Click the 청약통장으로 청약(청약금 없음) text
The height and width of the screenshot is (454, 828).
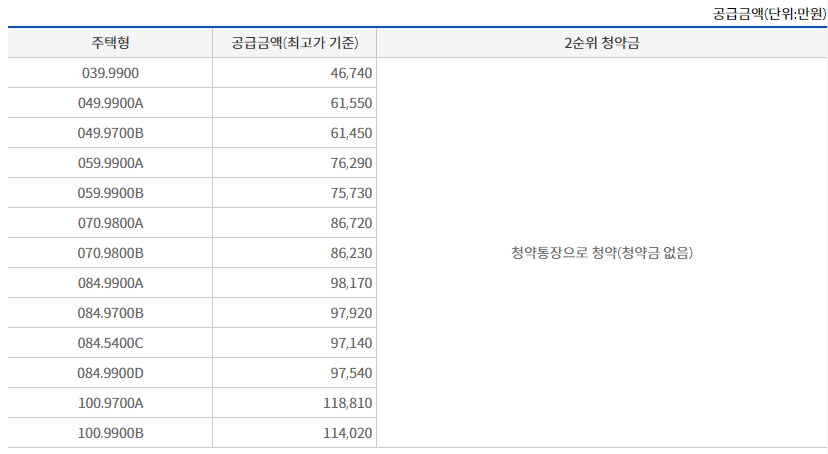click(x=602, y=253)
